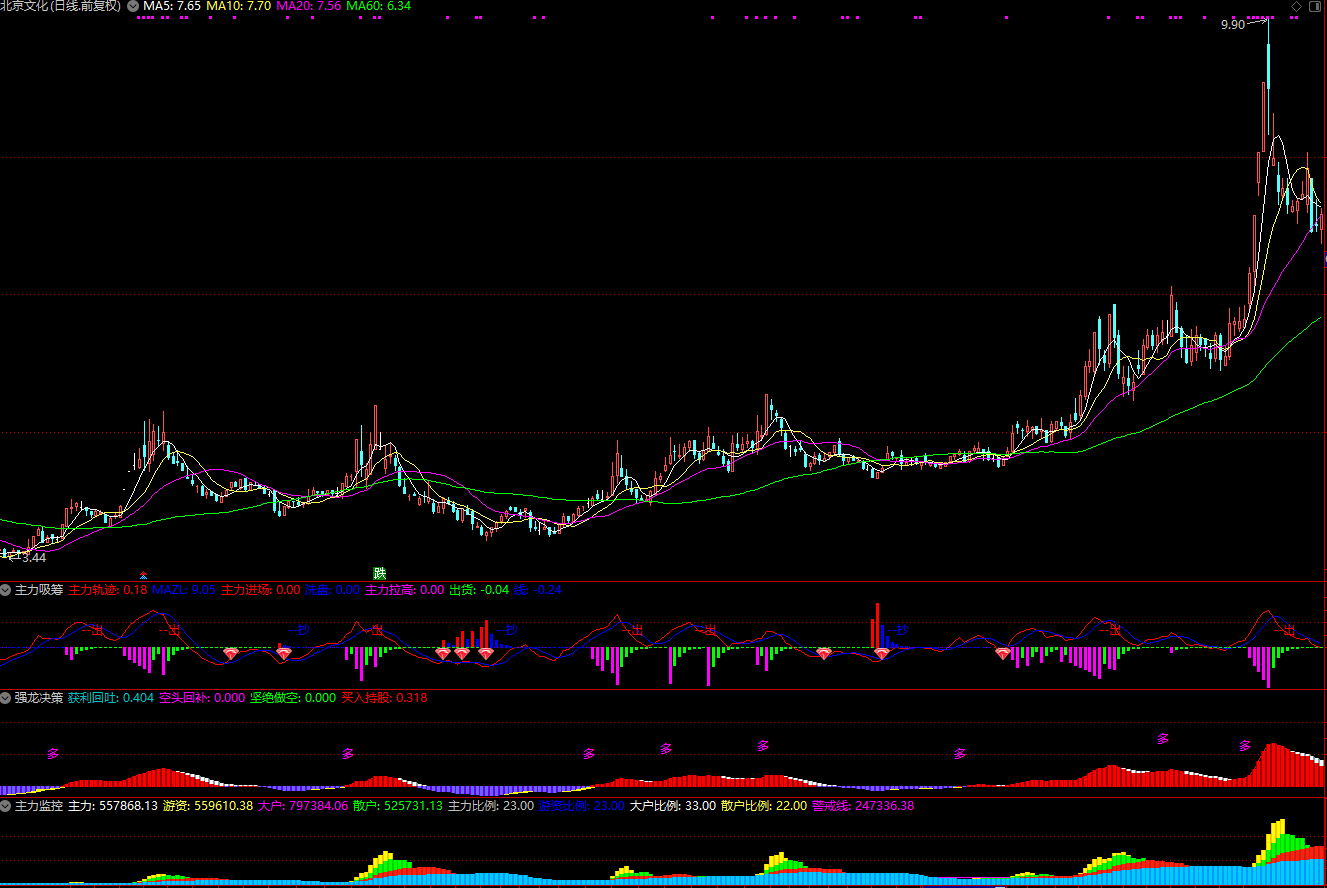Click the 主力监控 indicator name
This screenshot has height=888, width=1327.
39,805
